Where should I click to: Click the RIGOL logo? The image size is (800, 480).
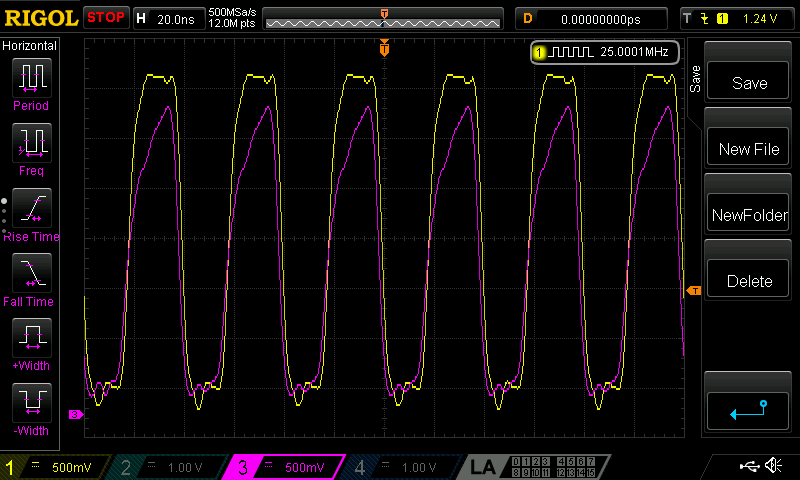tap(41, 18)
